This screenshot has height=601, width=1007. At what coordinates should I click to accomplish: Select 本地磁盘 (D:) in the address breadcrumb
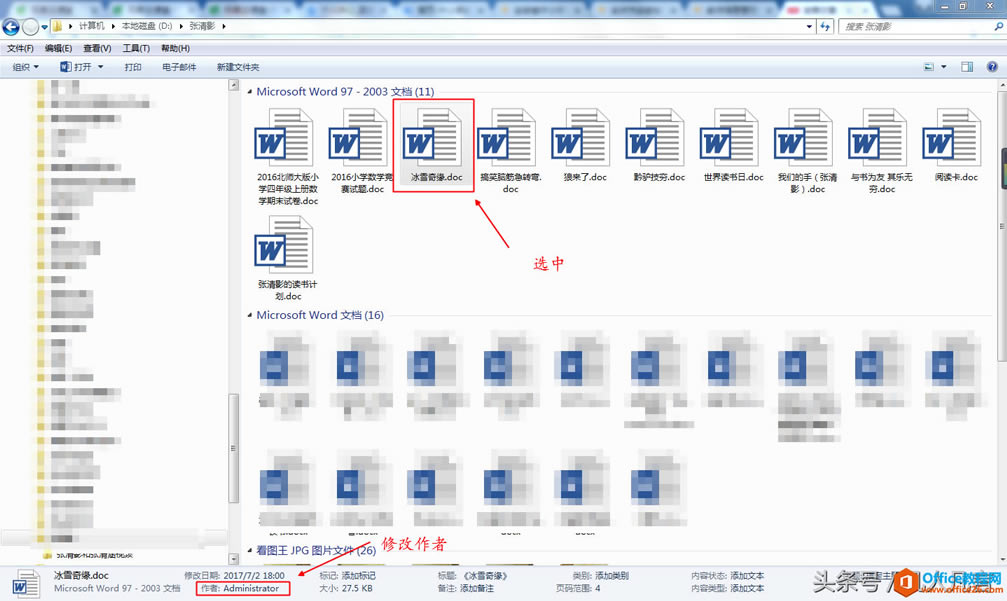click(x=147, y=26)
